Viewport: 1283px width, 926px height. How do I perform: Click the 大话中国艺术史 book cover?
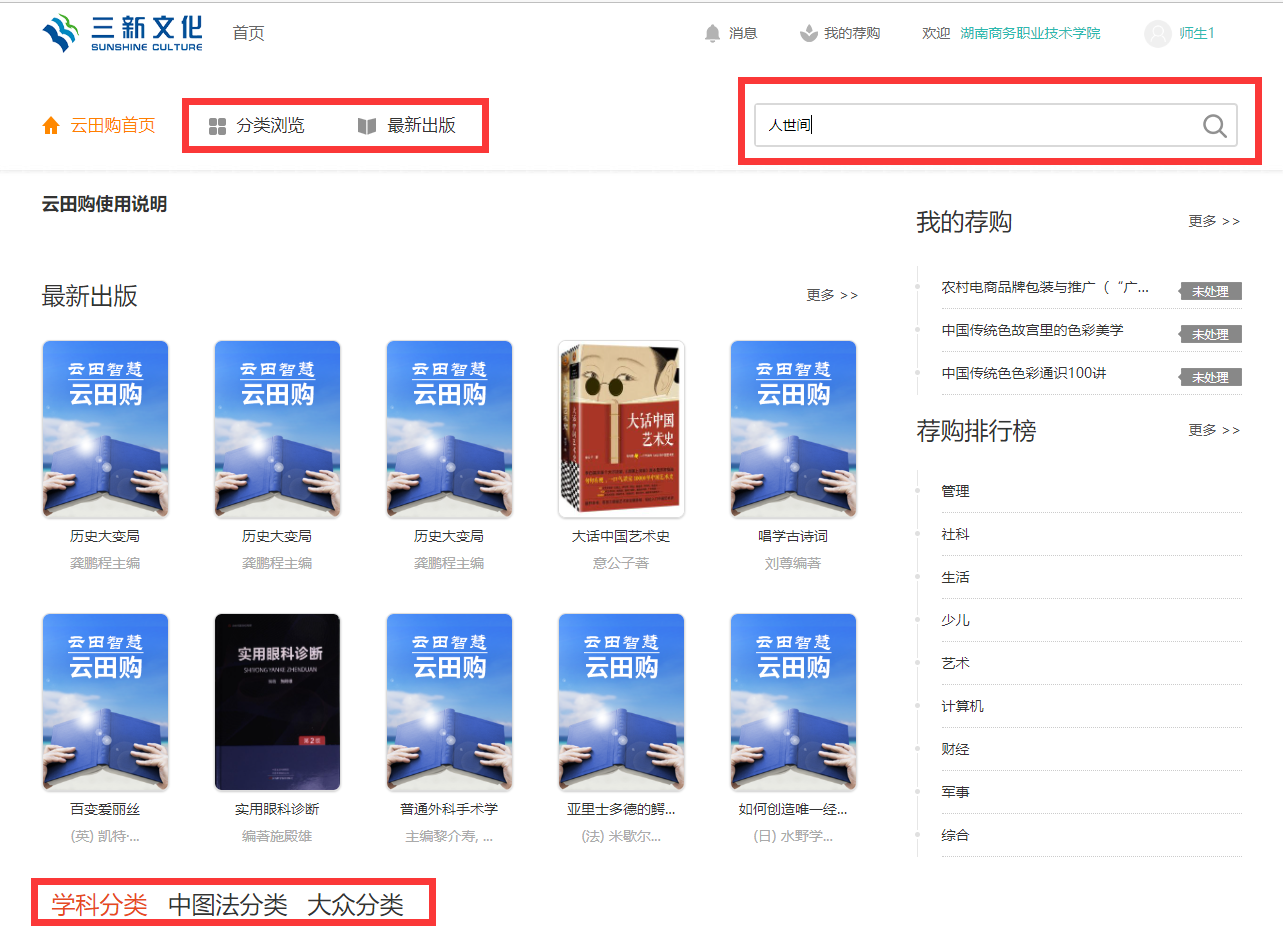click(621, 429)
